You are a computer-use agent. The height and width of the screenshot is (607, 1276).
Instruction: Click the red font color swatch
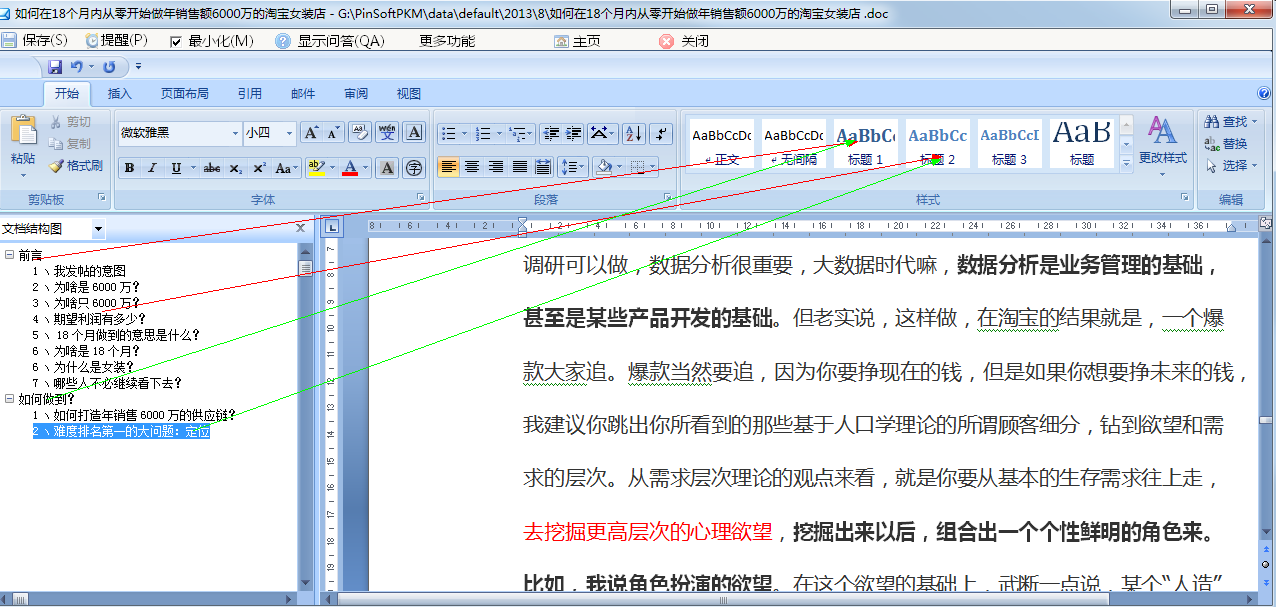[350, 168]
